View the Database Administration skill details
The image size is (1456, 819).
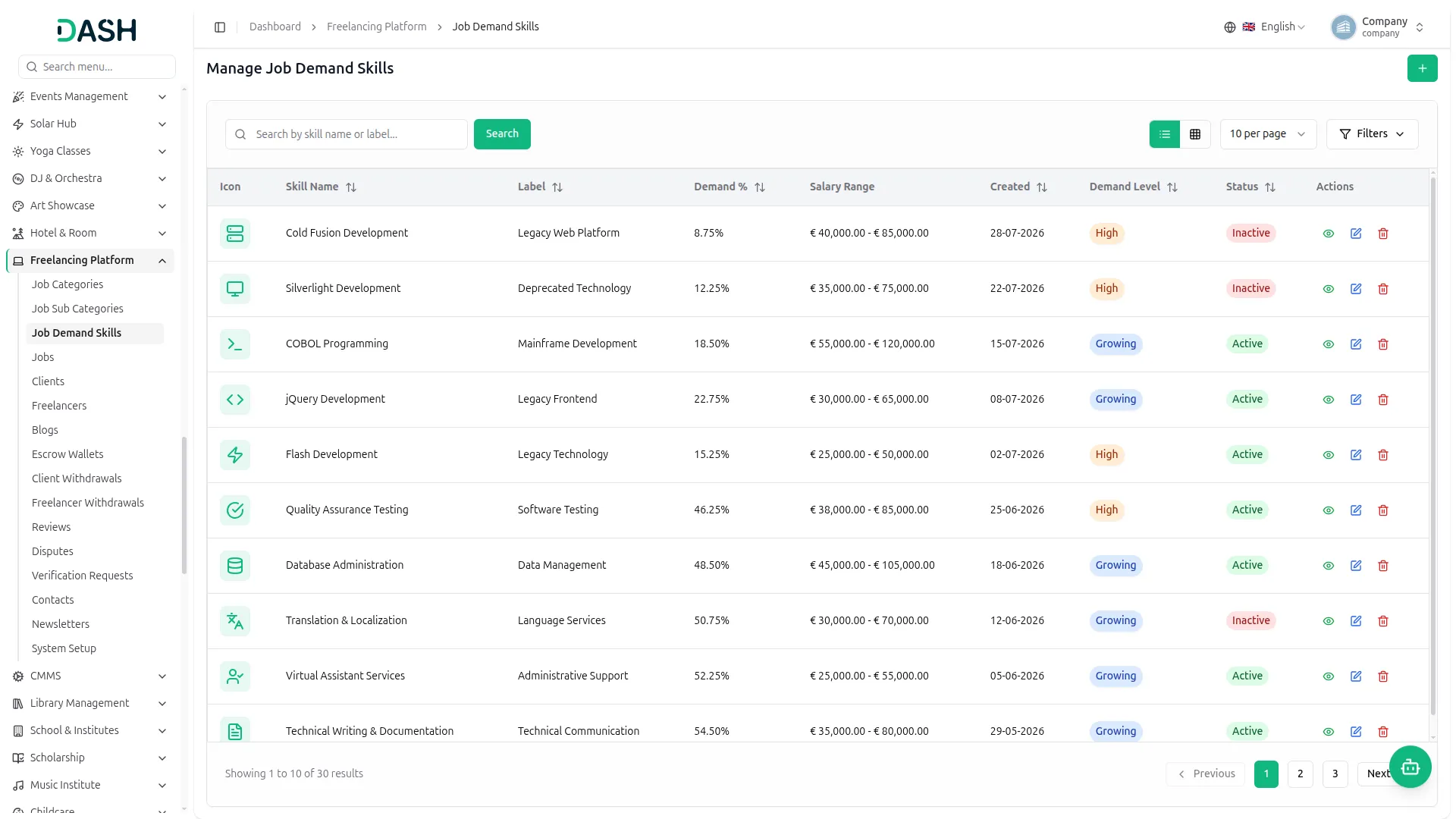[1329, 566]
